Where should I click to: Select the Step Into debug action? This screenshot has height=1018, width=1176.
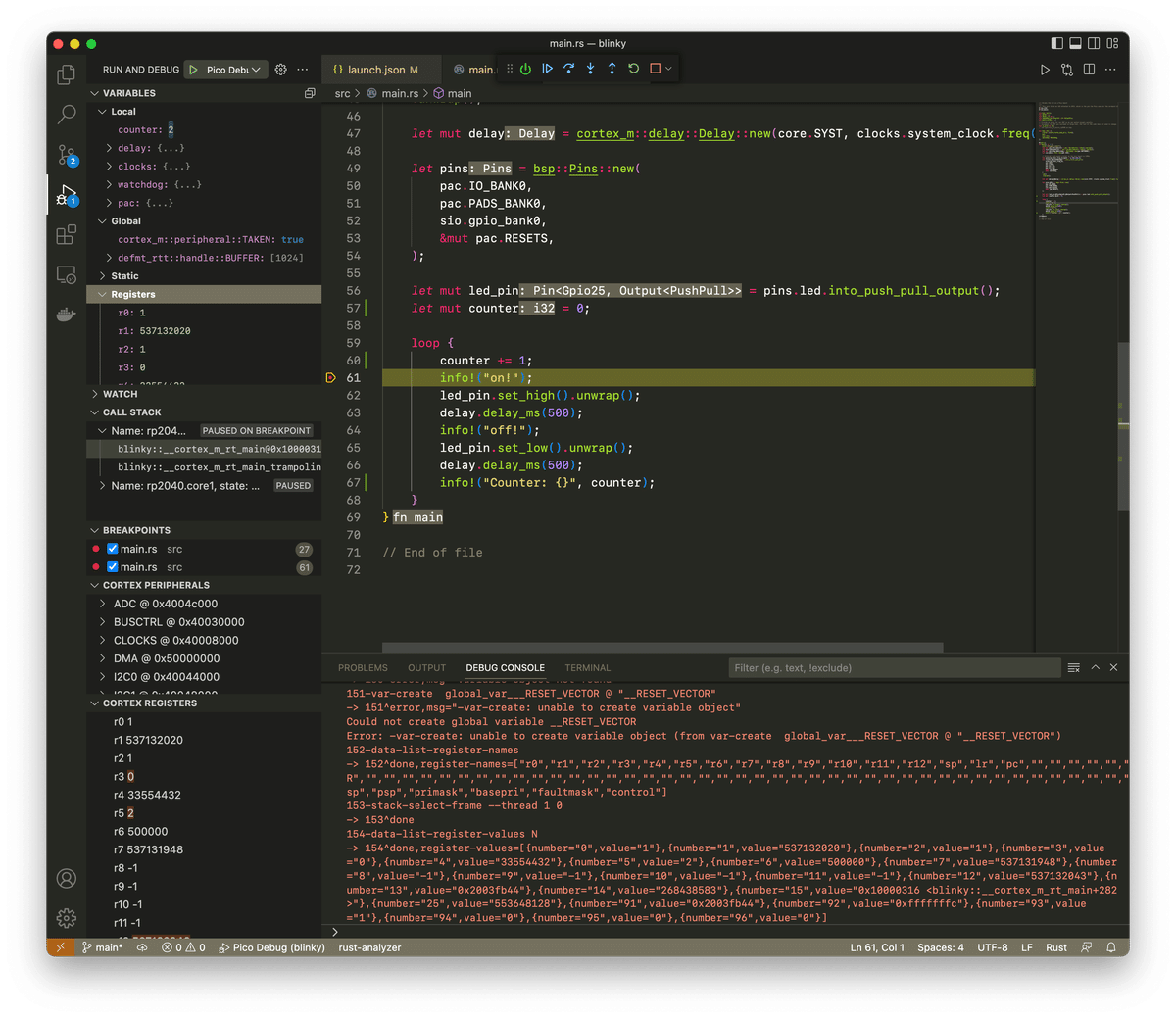tap(590, 69)
